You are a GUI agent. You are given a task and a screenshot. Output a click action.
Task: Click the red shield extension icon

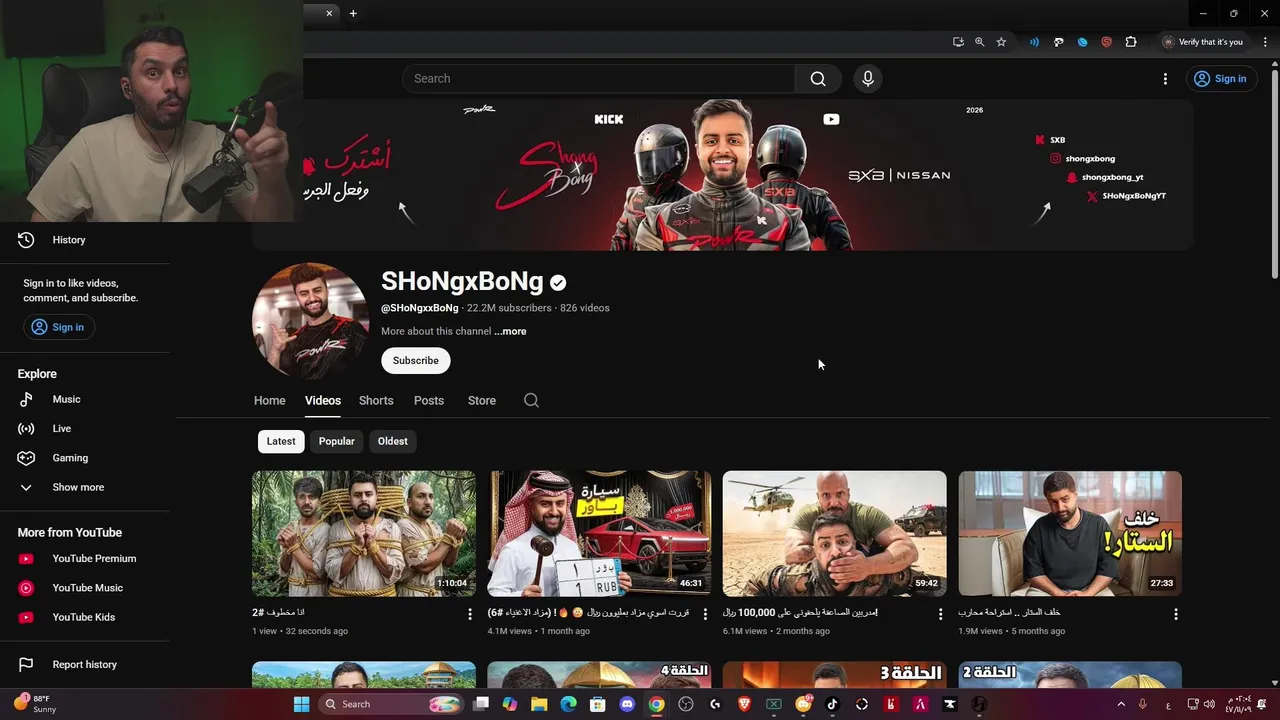pos(1106,42)
